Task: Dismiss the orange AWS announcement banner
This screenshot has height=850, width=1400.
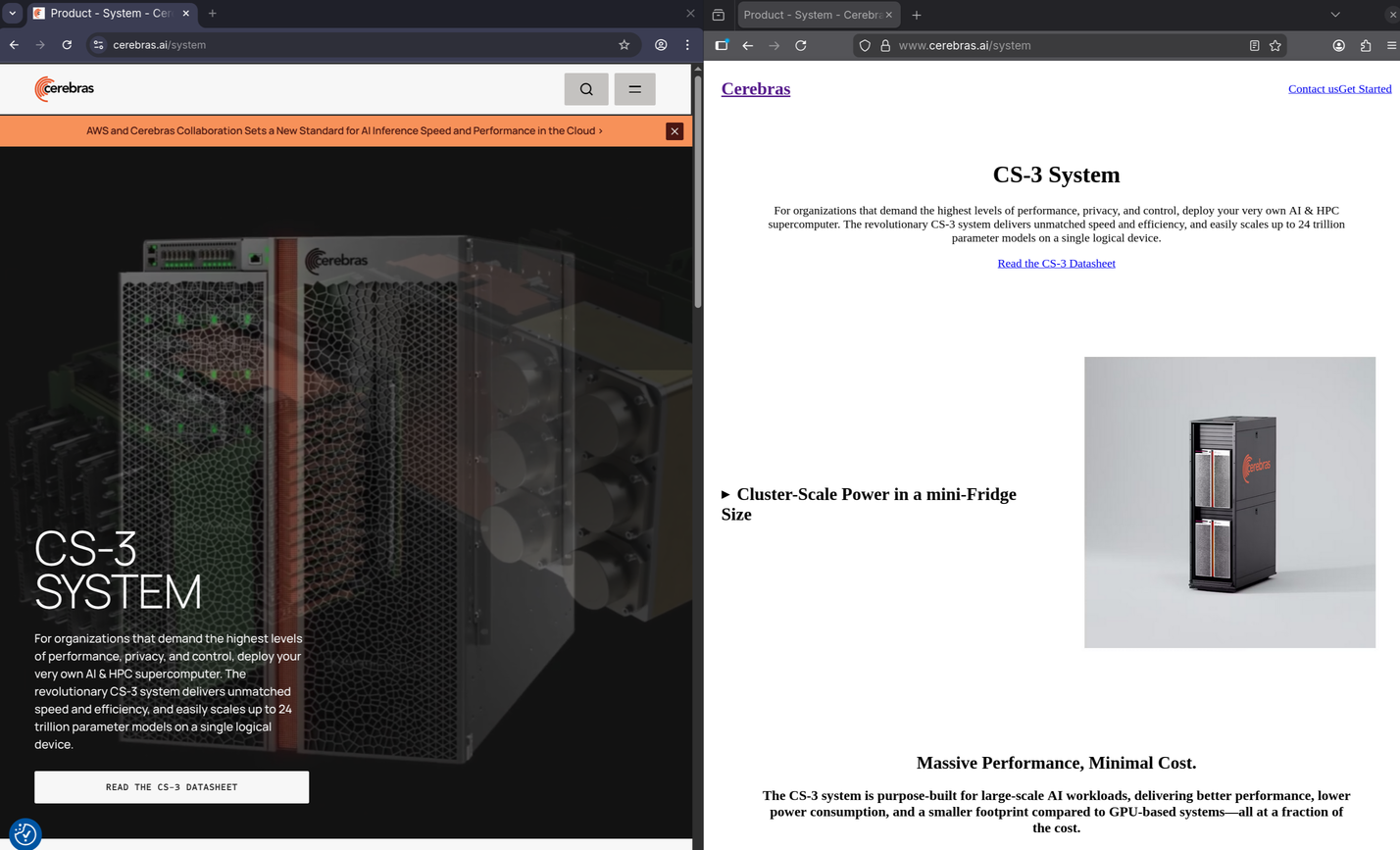Action: point(675,131)
